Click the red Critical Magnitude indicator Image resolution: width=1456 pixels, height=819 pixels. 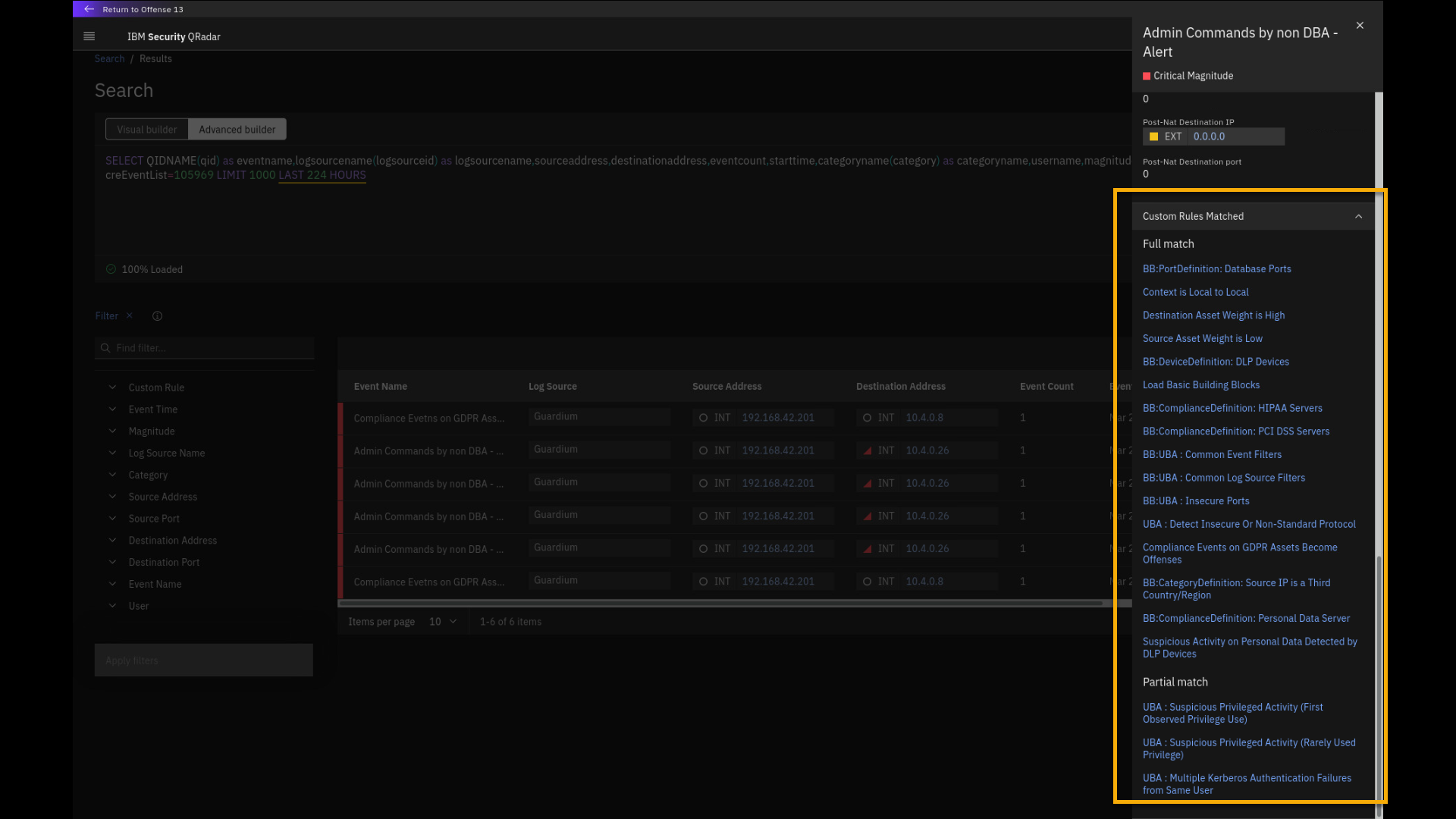[x=1147, y=76]
